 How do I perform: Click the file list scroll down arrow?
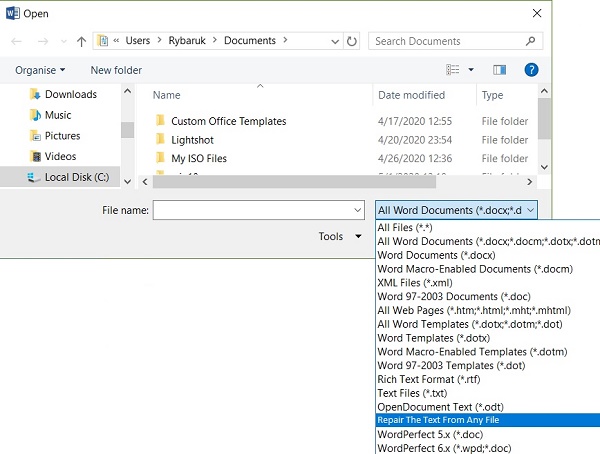tap(544, 167)
